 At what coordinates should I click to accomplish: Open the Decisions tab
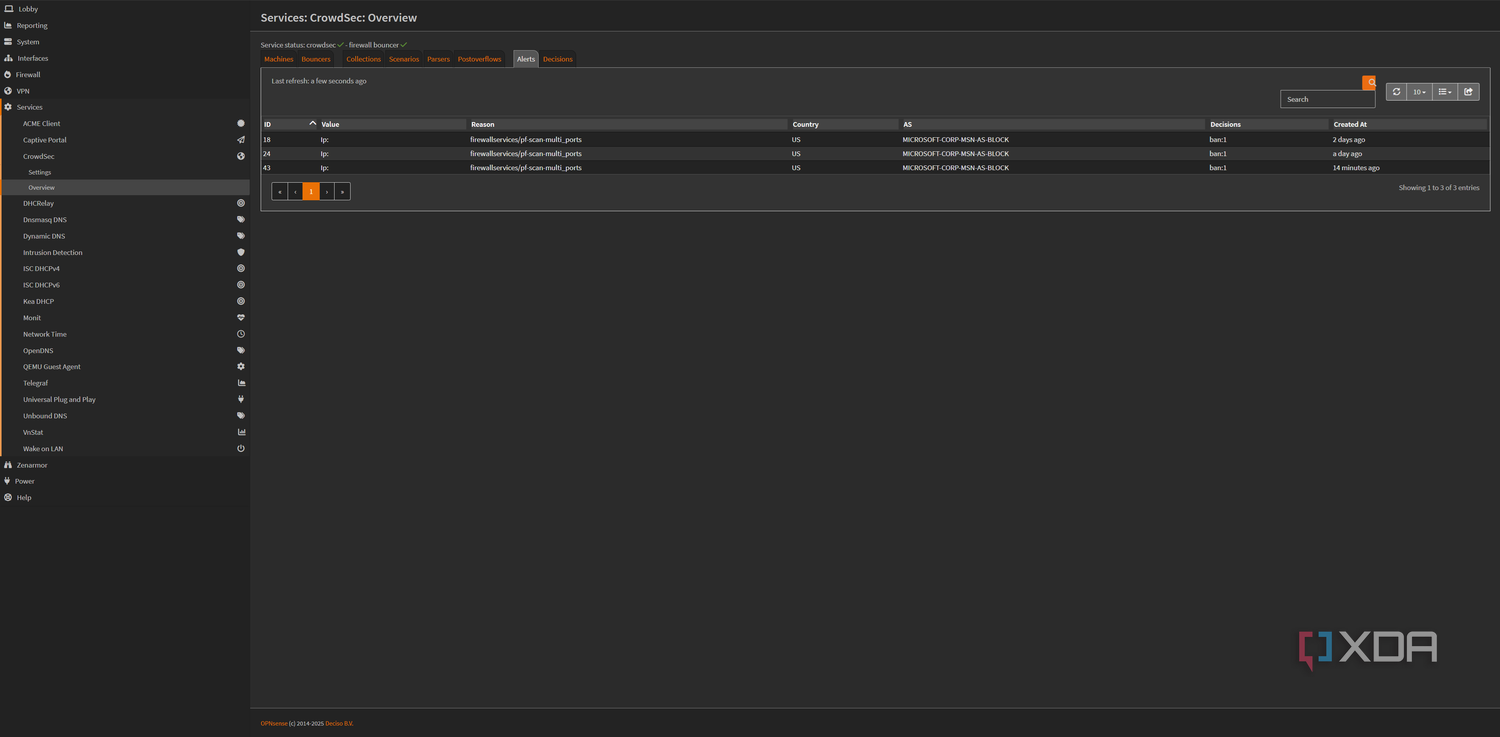(x=558, y=59)
